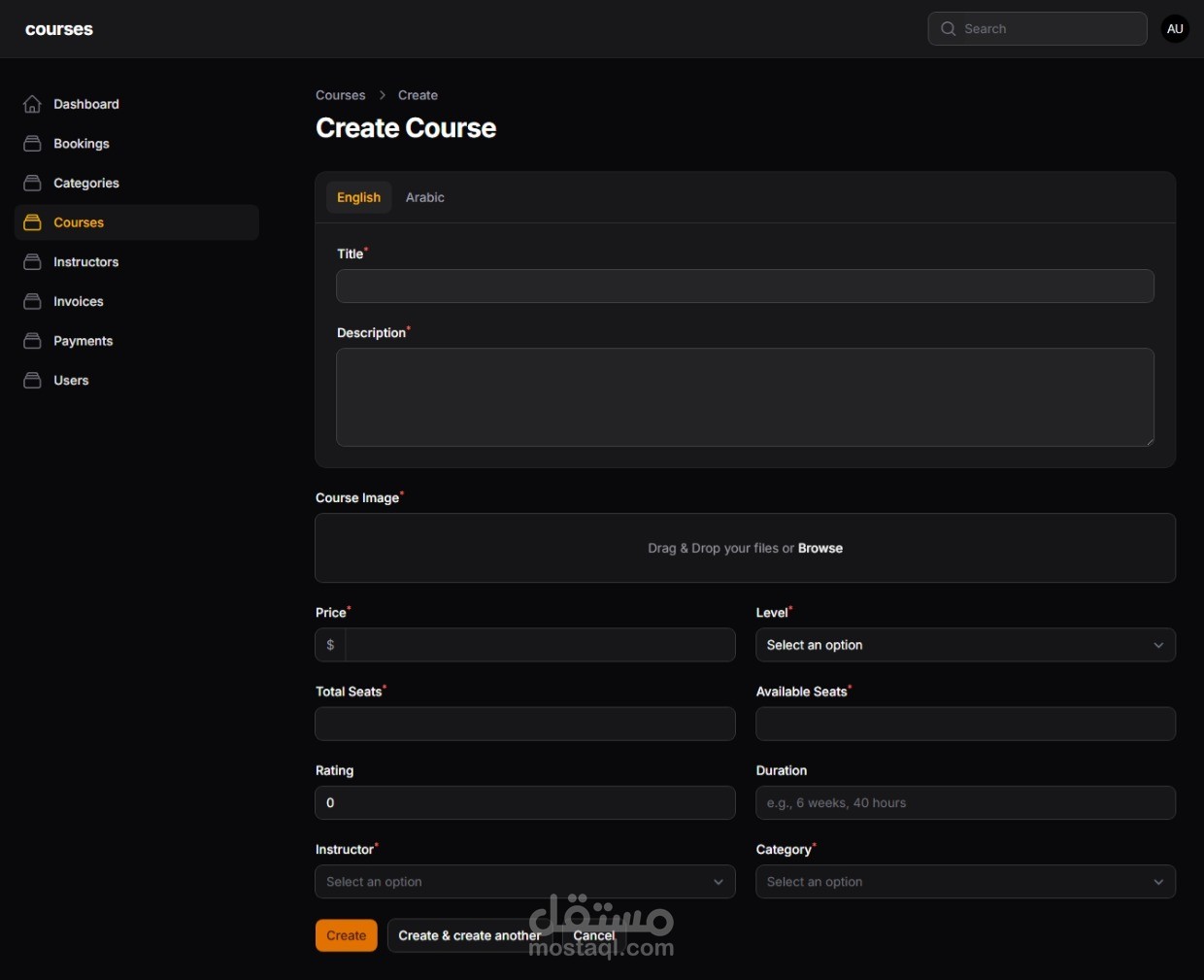Viewport: 1204px width, 980px height.
Task: Click the Create breadcrumb item
Action: click(x=418, y=95)
